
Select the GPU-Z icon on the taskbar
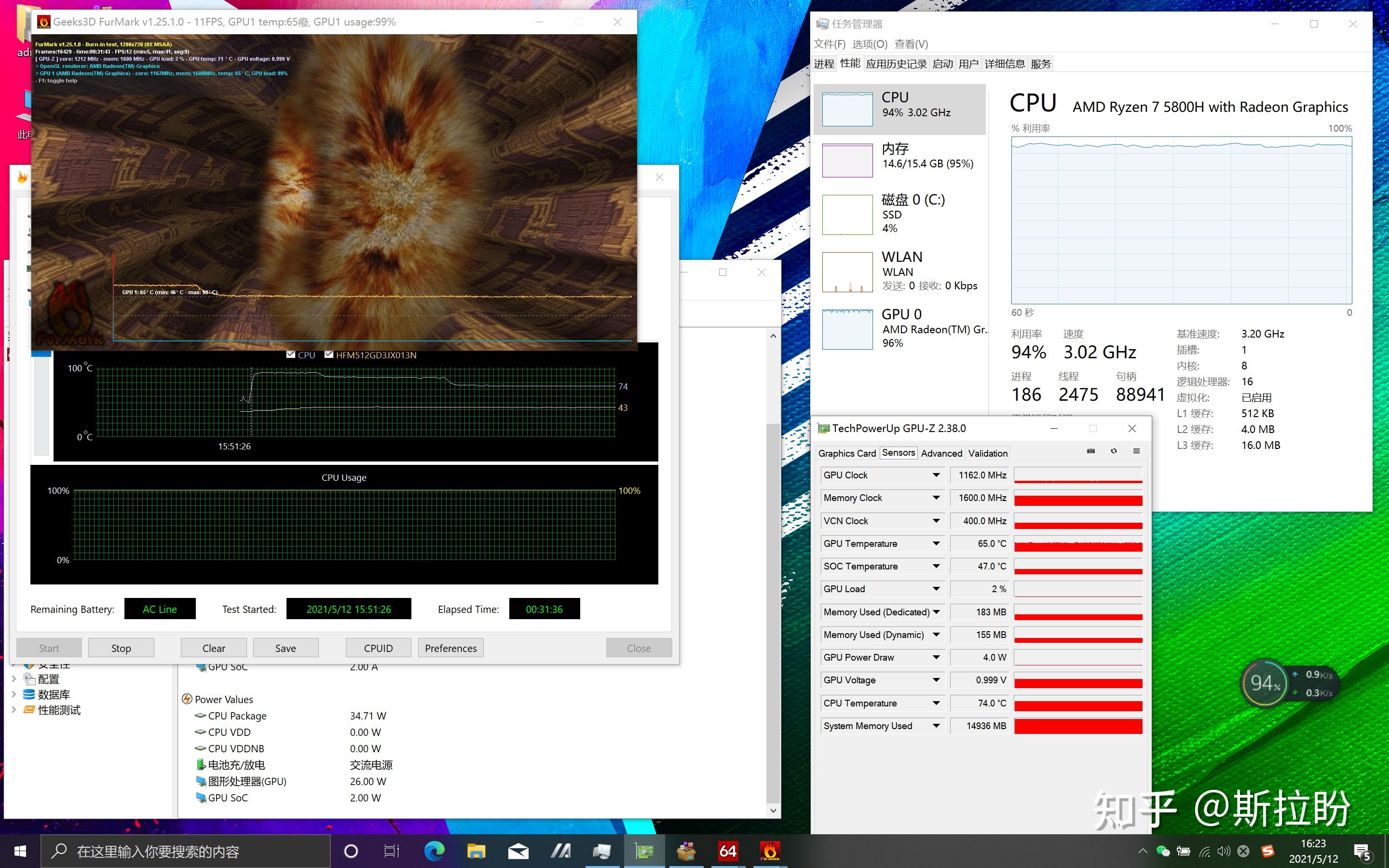pos(644,851)
